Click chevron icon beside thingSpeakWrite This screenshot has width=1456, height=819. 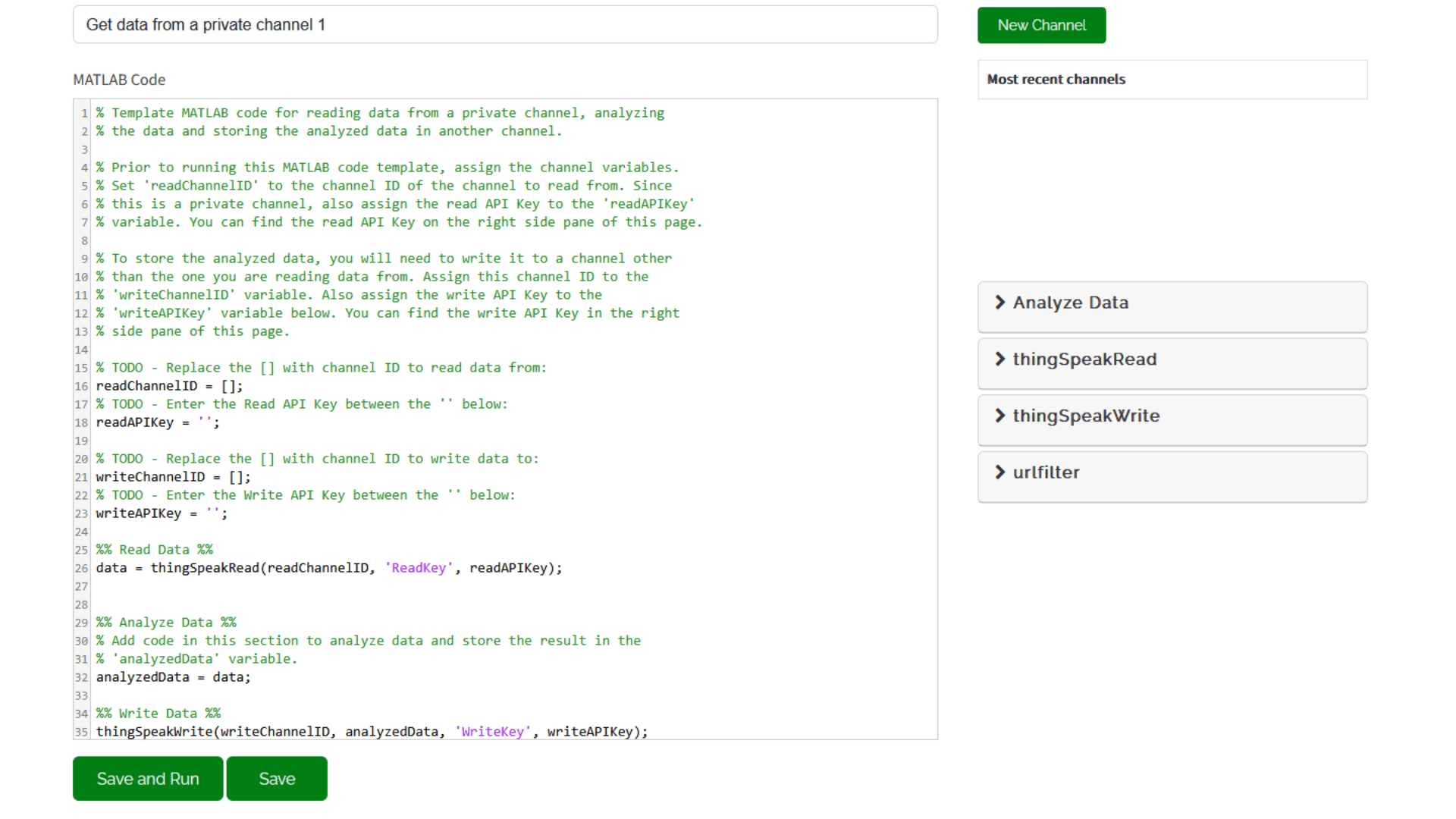click(x=1000, y=416)
